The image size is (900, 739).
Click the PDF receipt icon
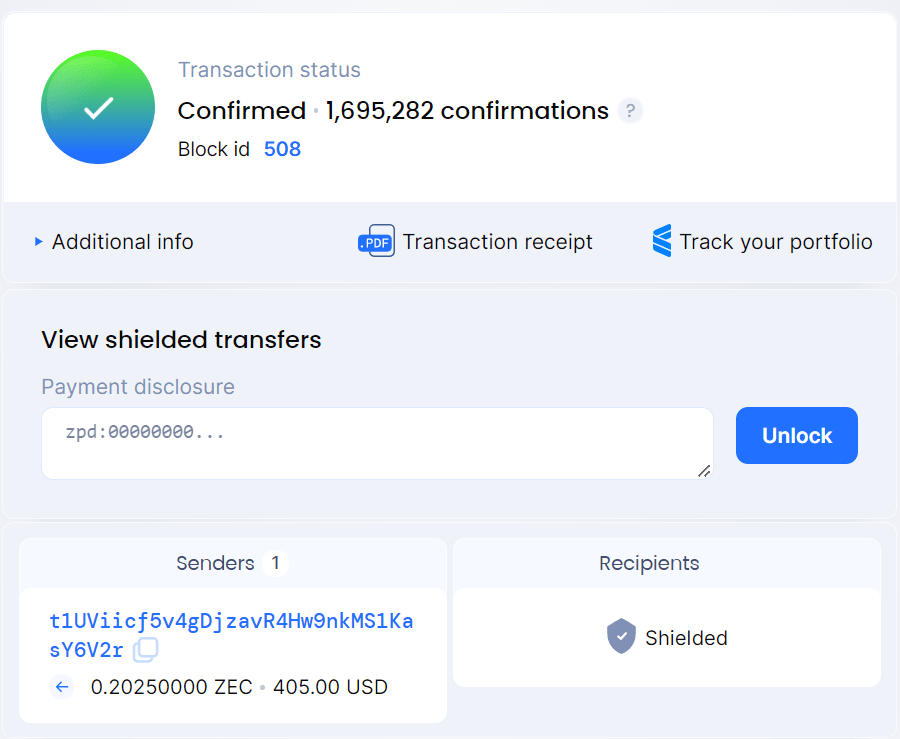[376, 242]
